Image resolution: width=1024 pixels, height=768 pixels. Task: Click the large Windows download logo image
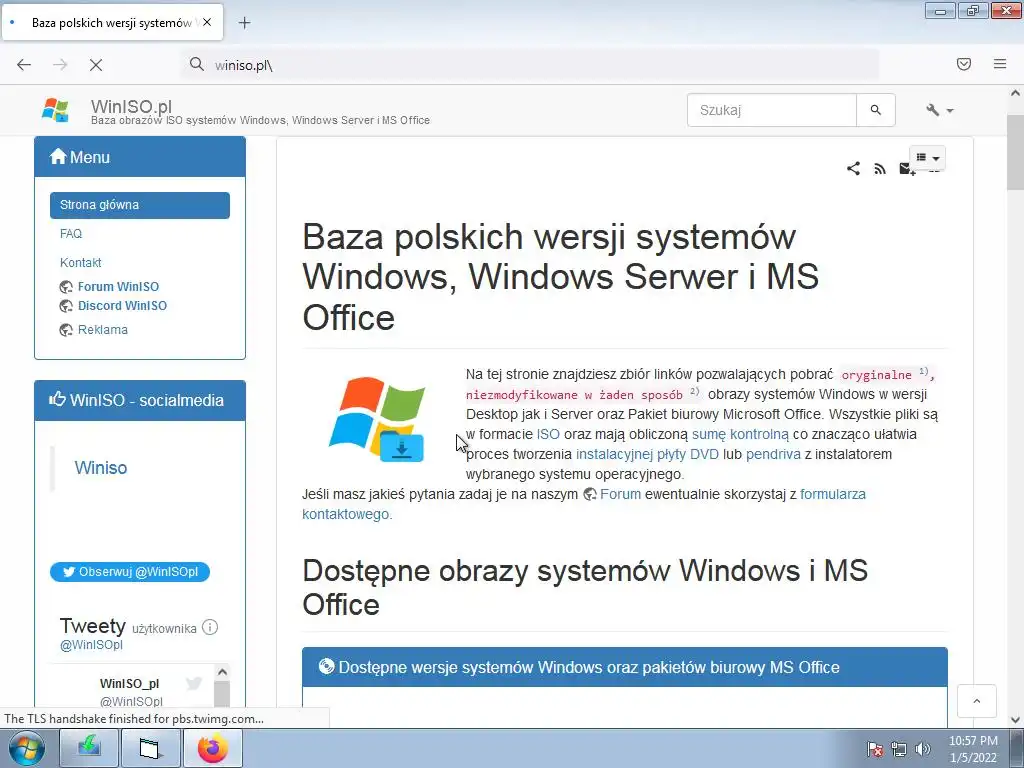click(x=379, y=419)
